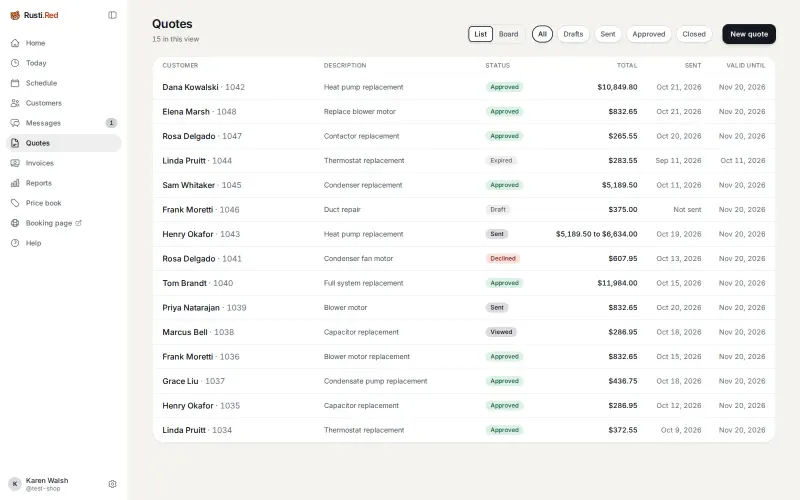Click the K user avatar

click(15, 484)
